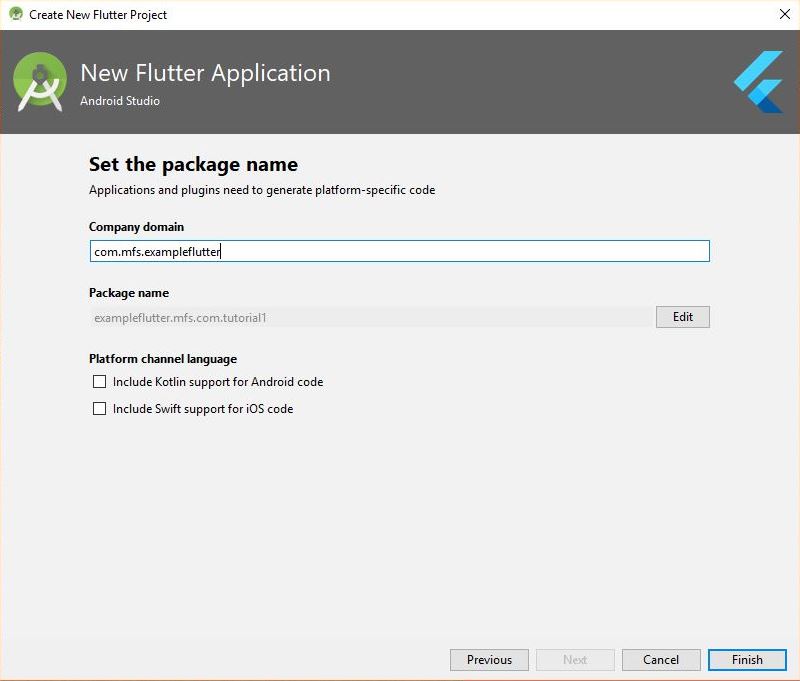Click Finish to create the project
Viewport: 800px width, 681px height.
[x=747, y=660]
